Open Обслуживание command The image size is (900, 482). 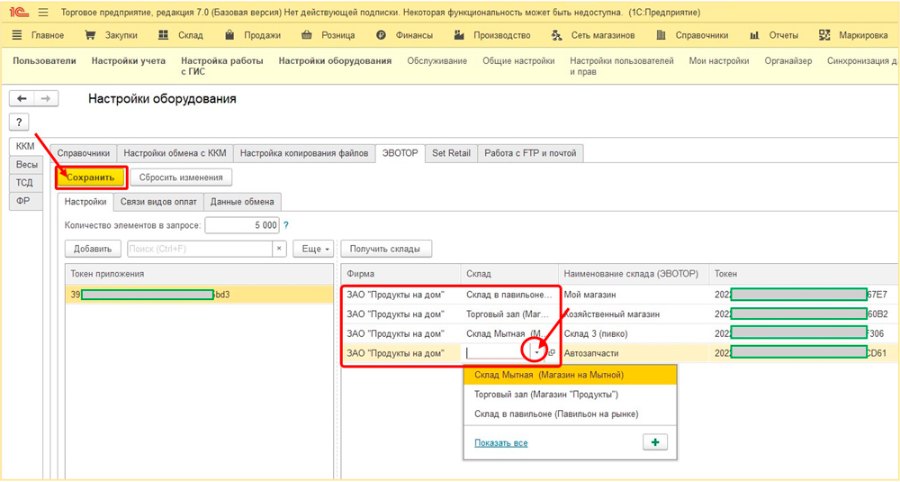[437, 61]
